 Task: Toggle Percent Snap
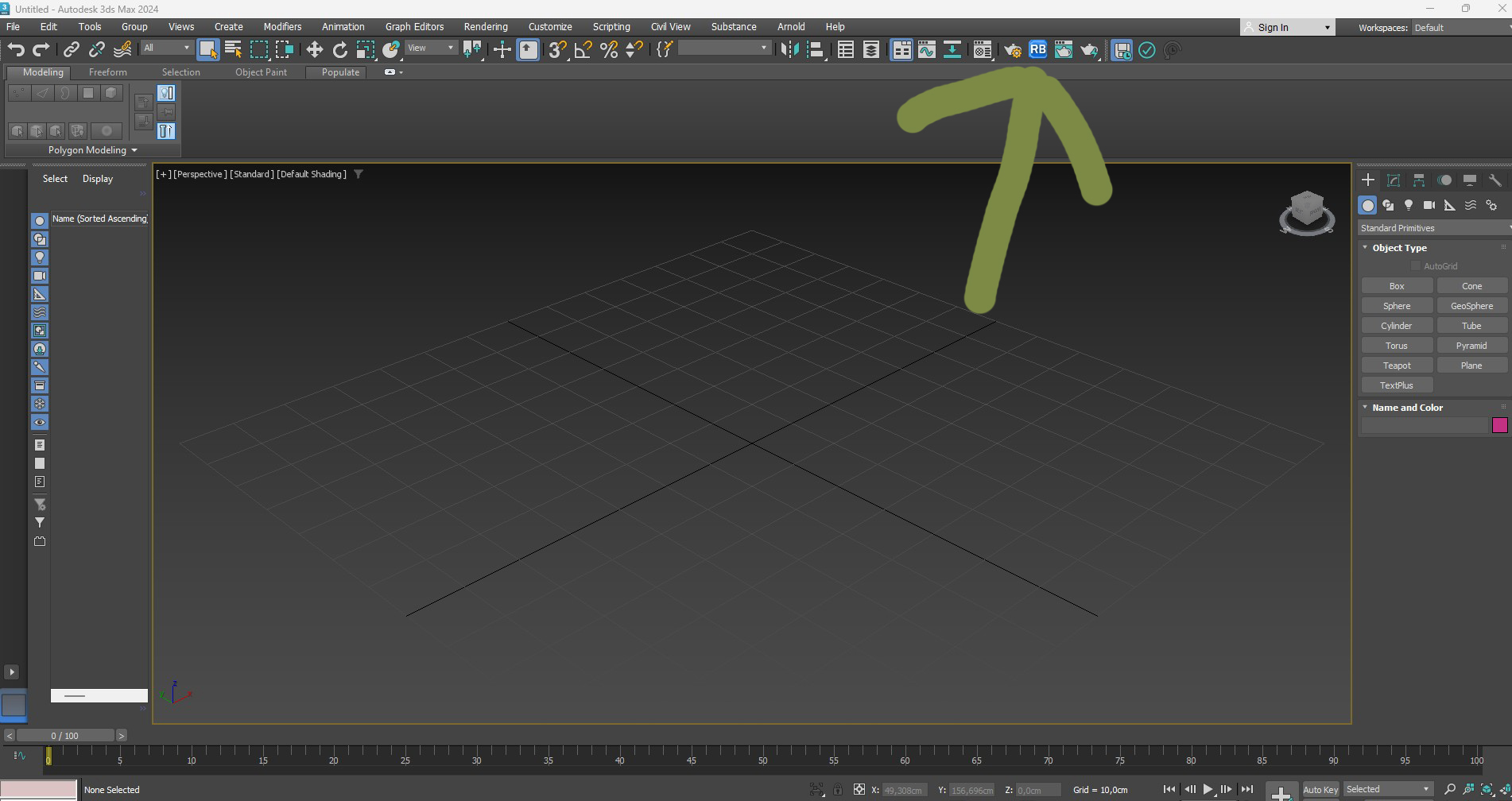pos(609,50)
